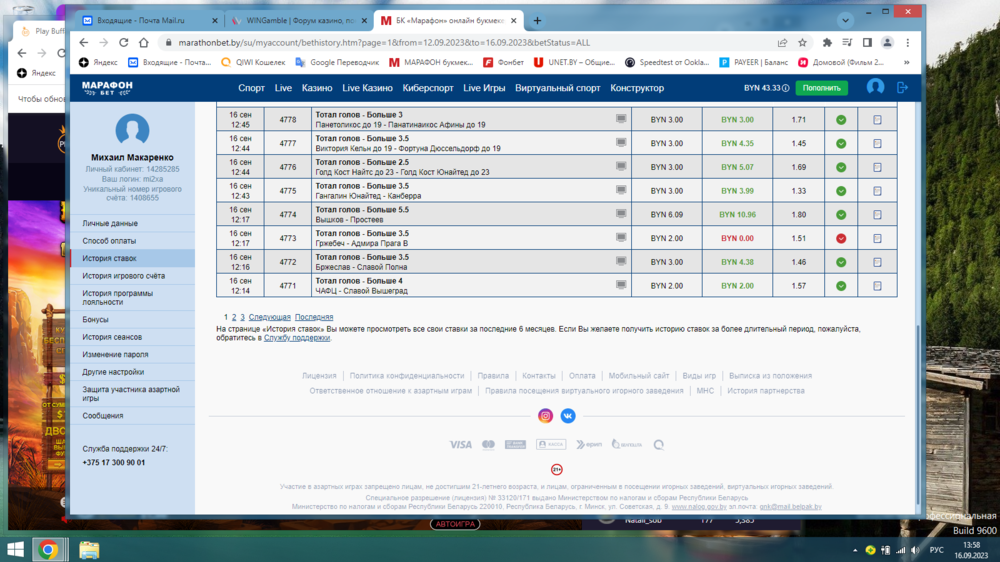Open bet details icon for bet 4771
Image resolution: width=1000 pixels, height=562 pixels.
pyautogui.click(x=877, y=286)
